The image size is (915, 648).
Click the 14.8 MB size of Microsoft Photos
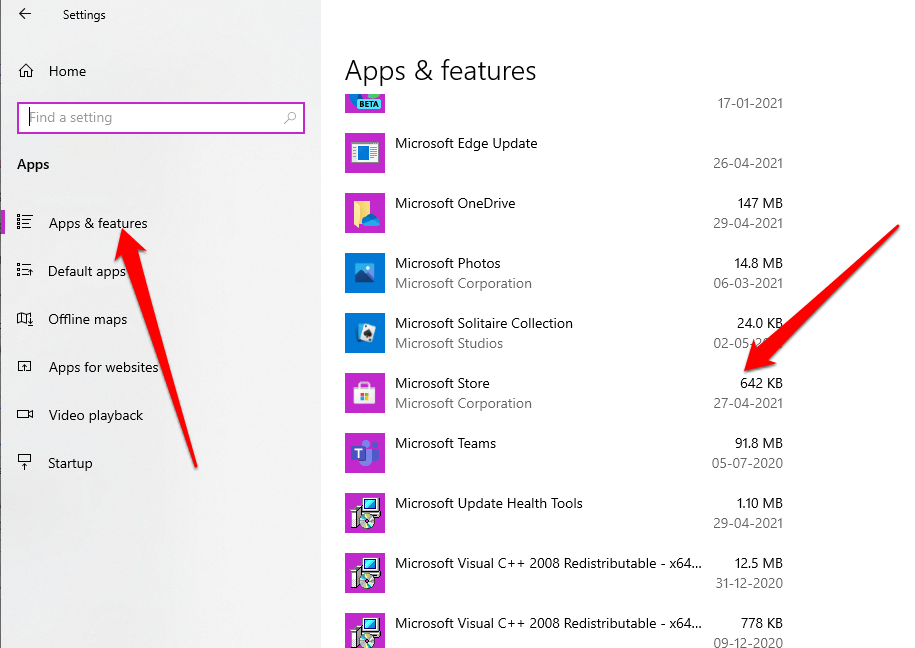758,263
